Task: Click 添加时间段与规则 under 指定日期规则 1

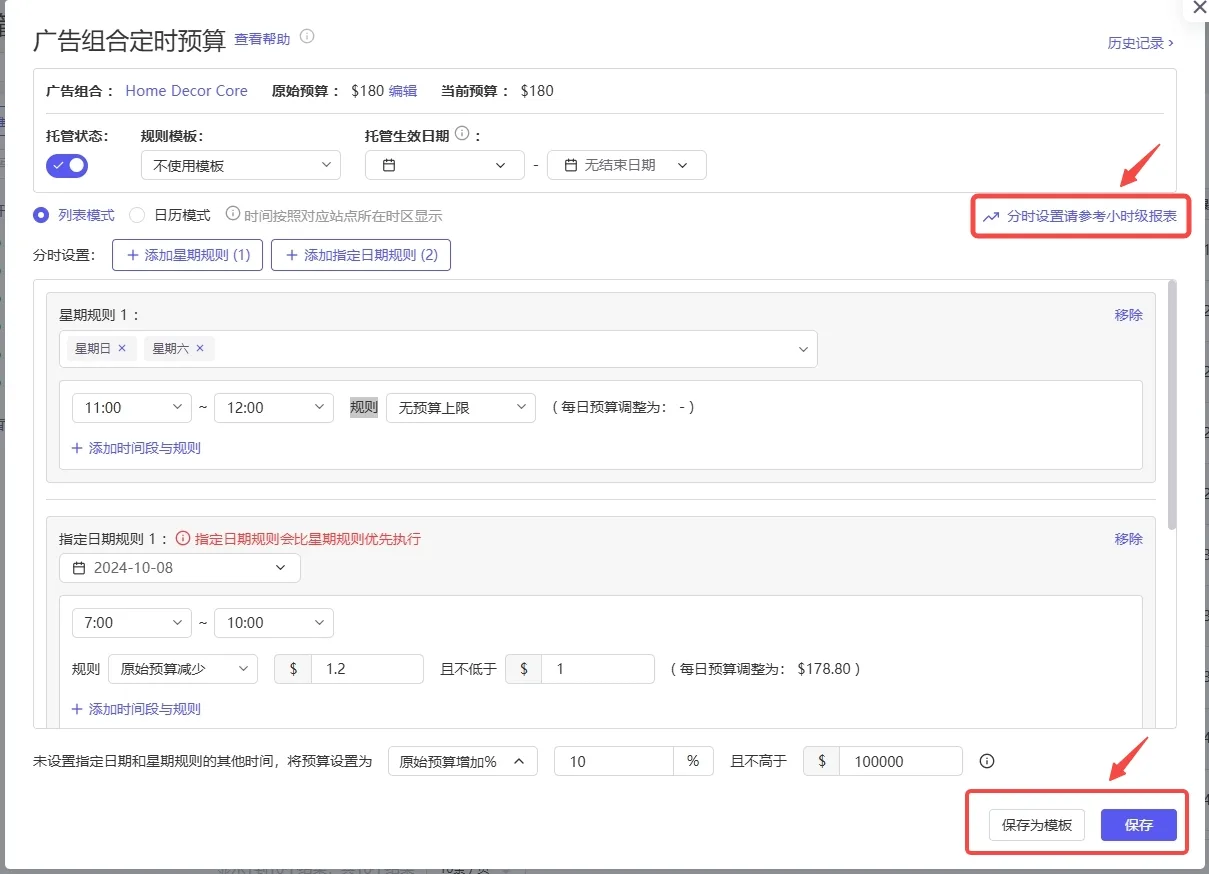Action: tap(136, 709)
